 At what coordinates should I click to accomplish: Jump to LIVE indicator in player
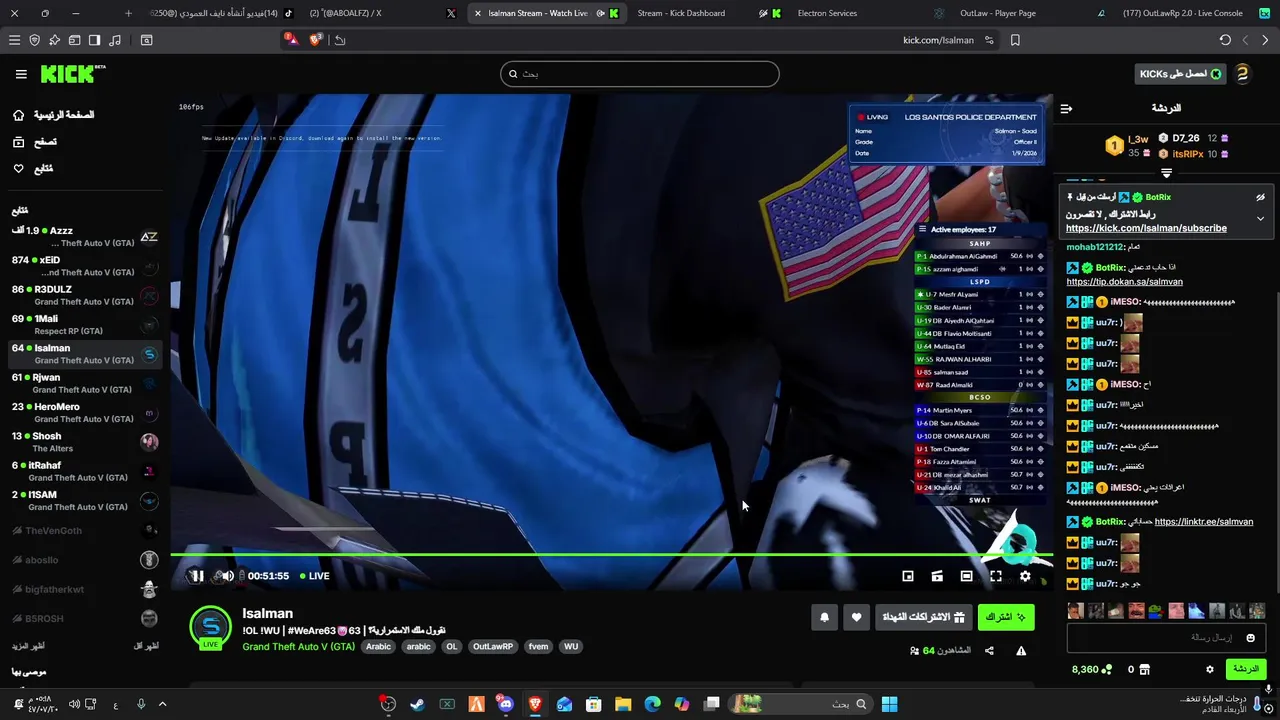pyautogui.click(x=314, y=576)
